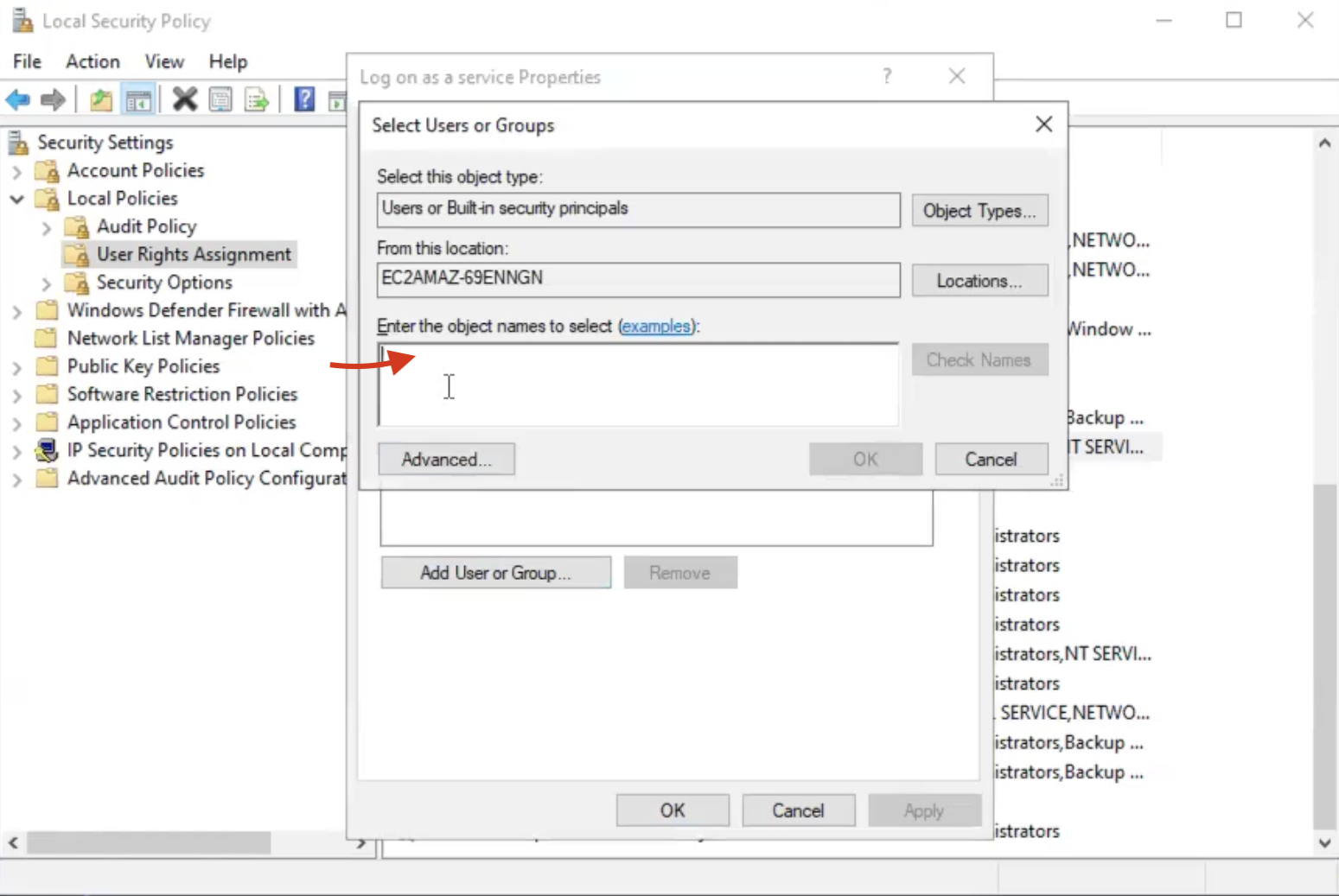Click the blue Help question mark icon
The image size is (1339, 896).
click(x=304, y=99)
